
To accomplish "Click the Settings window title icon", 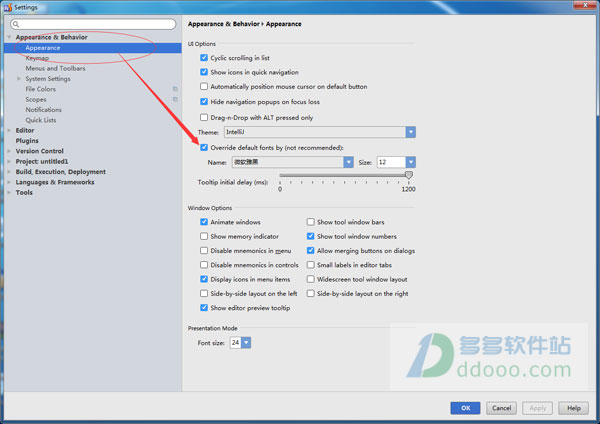I will (x=8, y=7).
